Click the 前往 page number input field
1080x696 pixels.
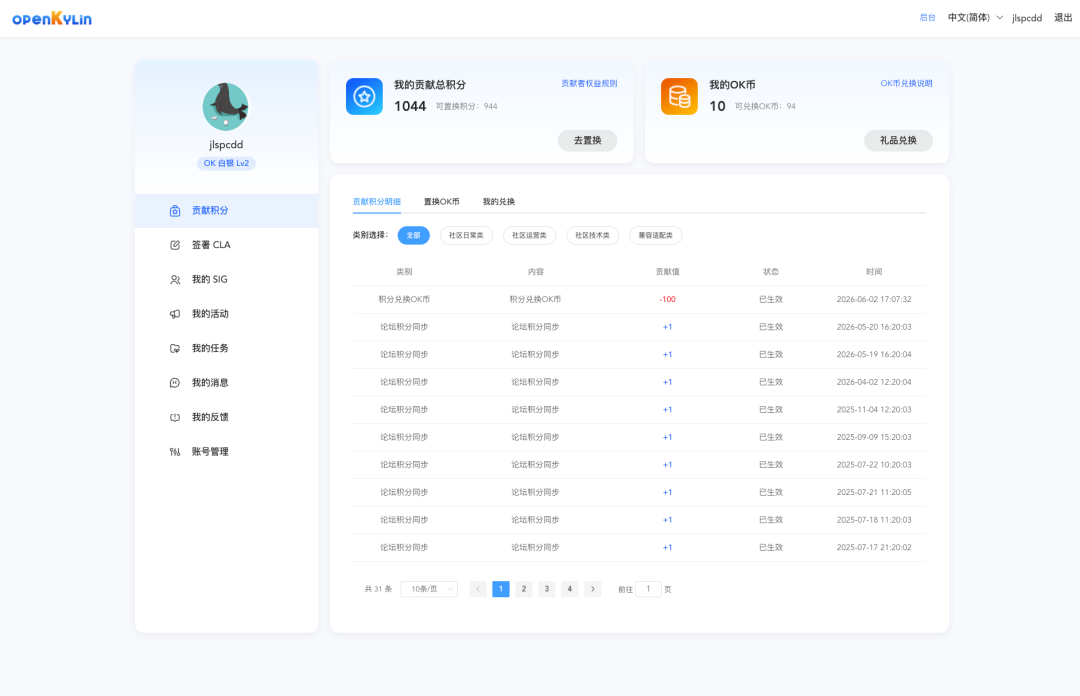coord(648,589)
